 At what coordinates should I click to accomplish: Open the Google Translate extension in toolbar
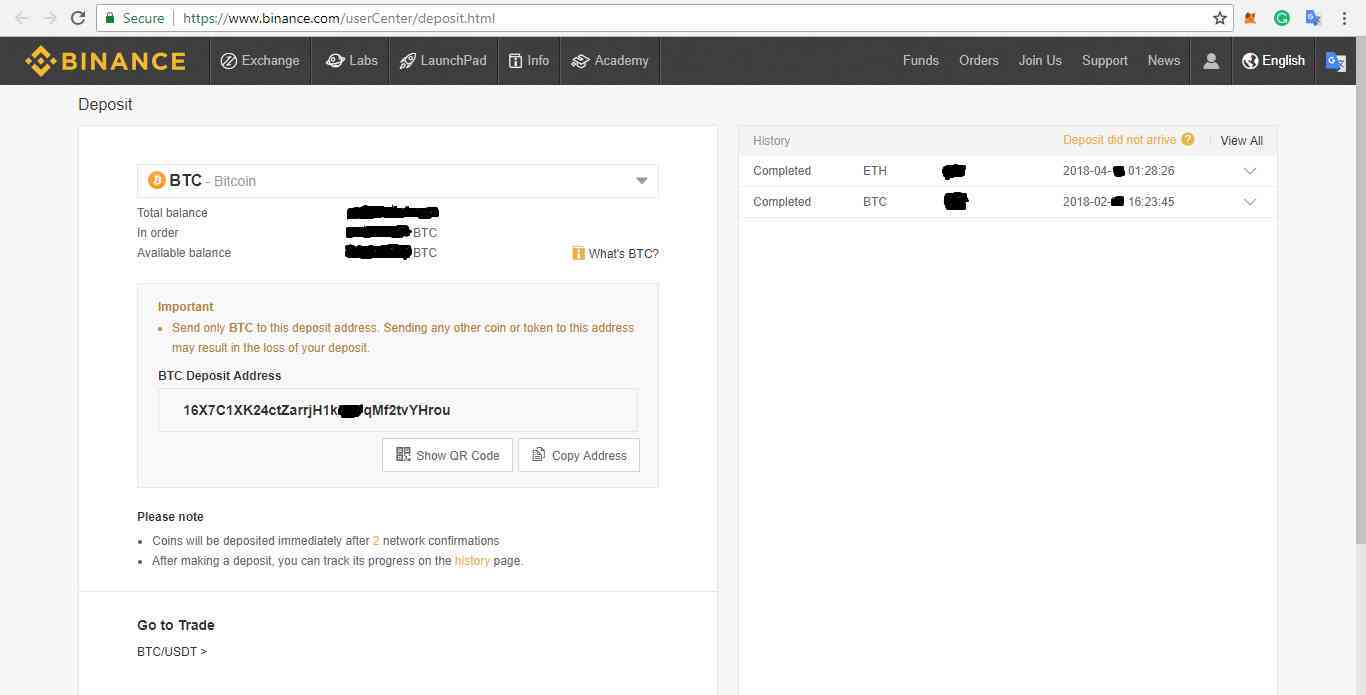[1314, 18]
